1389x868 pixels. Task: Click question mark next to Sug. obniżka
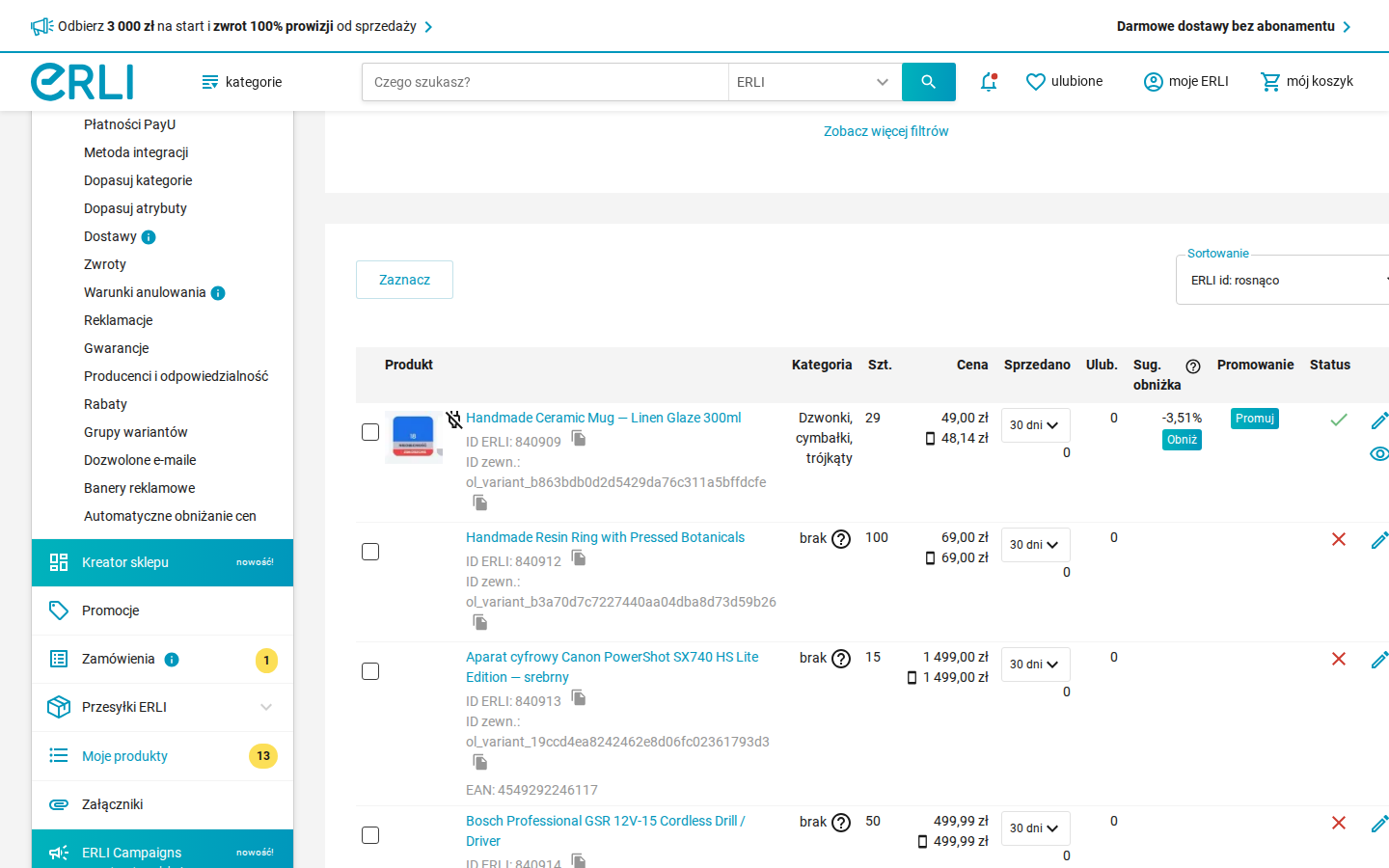(1193, 366)
